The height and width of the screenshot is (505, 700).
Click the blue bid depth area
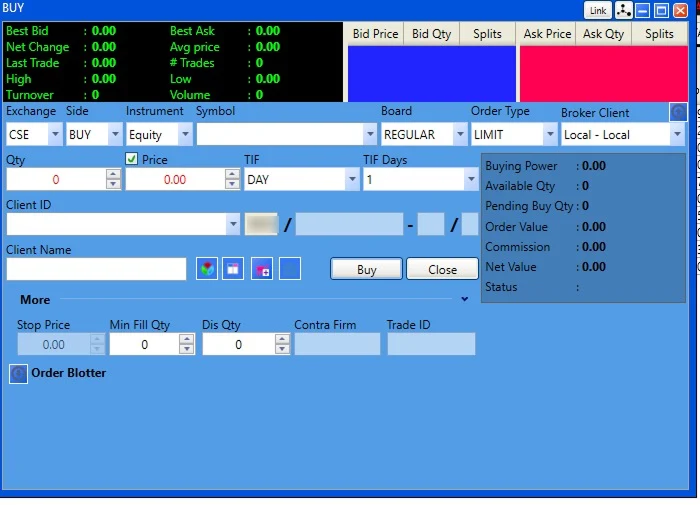[x=432, y=74]
